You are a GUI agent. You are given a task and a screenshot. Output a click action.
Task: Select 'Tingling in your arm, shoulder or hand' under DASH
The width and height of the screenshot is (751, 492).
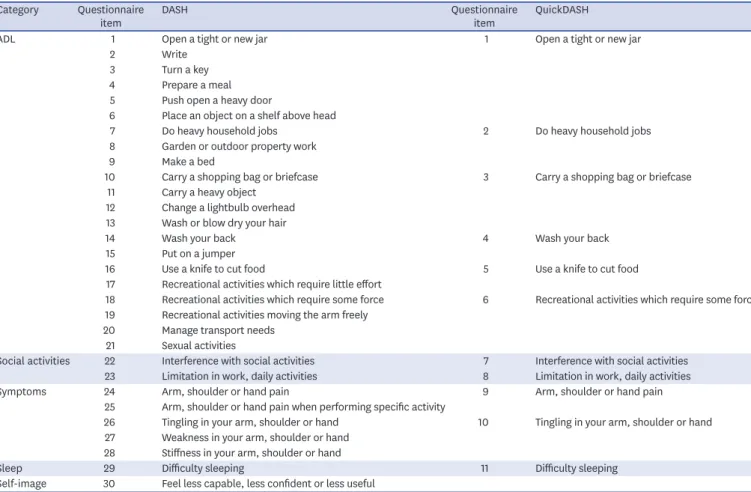[x=250, y=422]
